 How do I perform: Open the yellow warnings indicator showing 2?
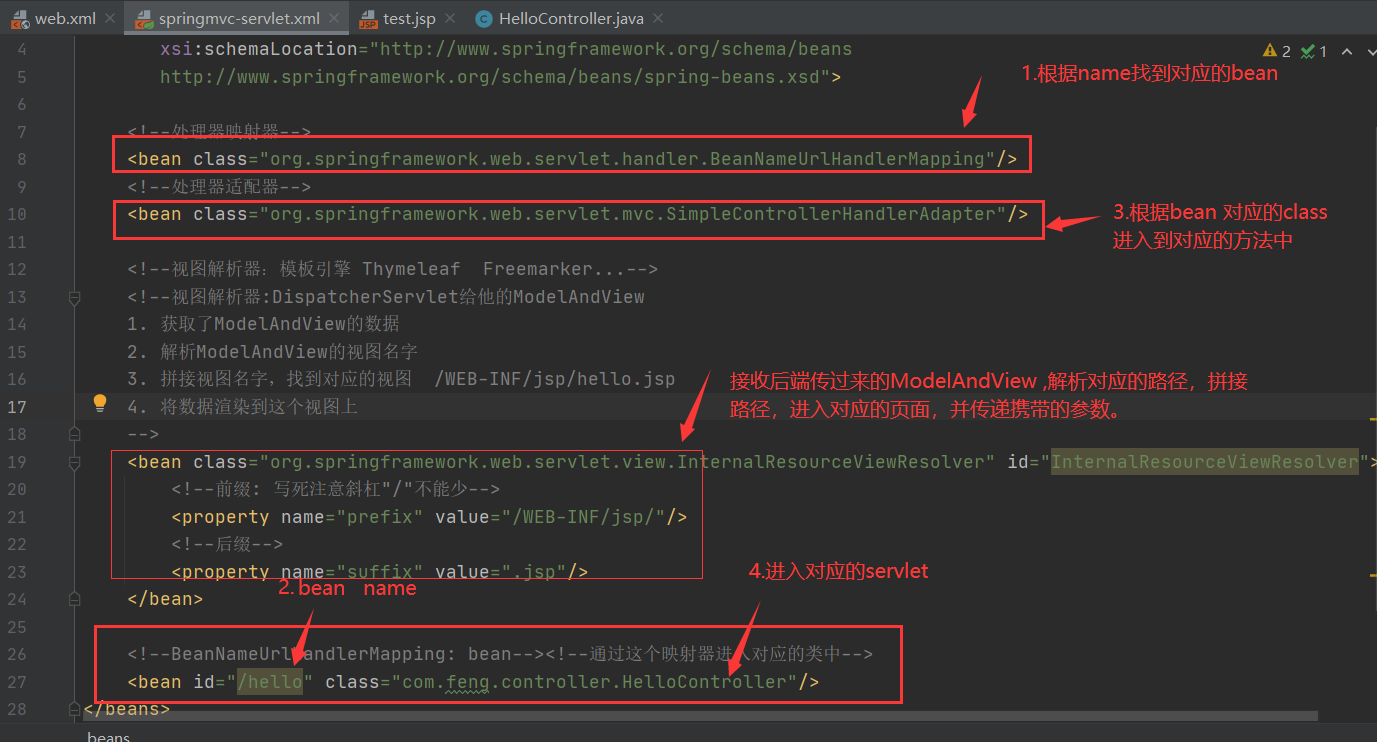[x=1277, y=51]
